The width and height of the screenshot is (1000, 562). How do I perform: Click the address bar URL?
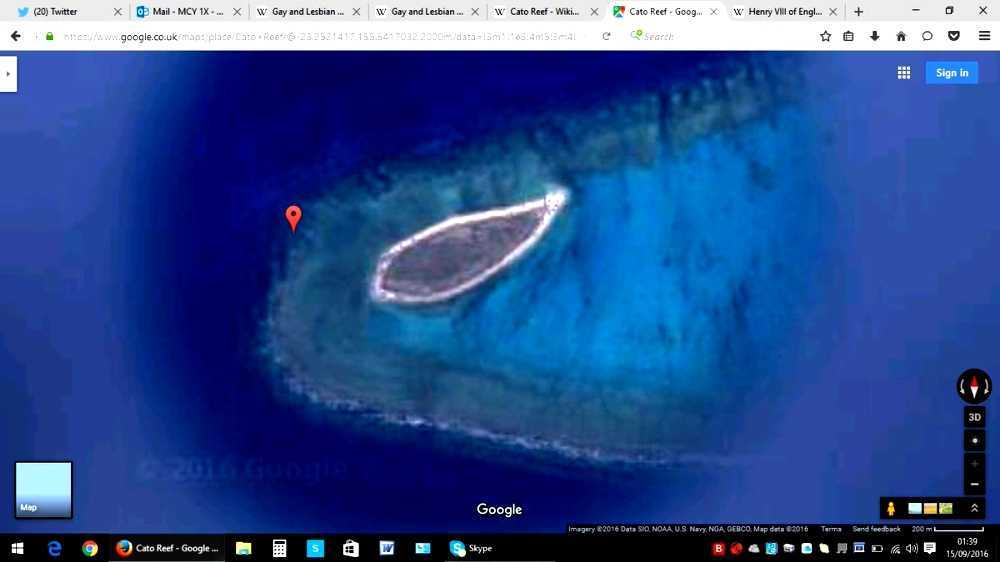pos(319,36)
